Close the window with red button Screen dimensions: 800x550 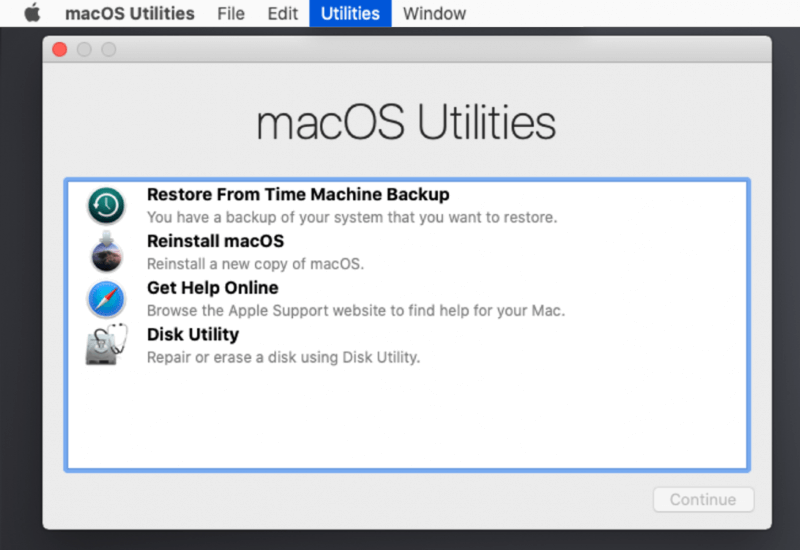coord(60,49)
